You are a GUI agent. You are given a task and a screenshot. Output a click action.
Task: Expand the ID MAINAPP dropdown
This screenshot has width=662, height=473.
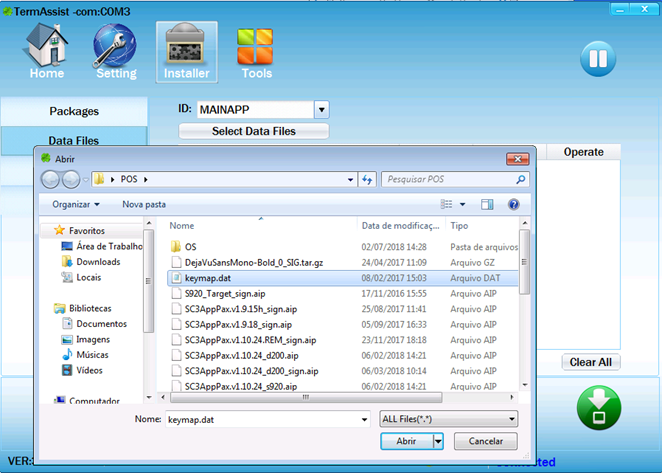[x=321, y=109]
